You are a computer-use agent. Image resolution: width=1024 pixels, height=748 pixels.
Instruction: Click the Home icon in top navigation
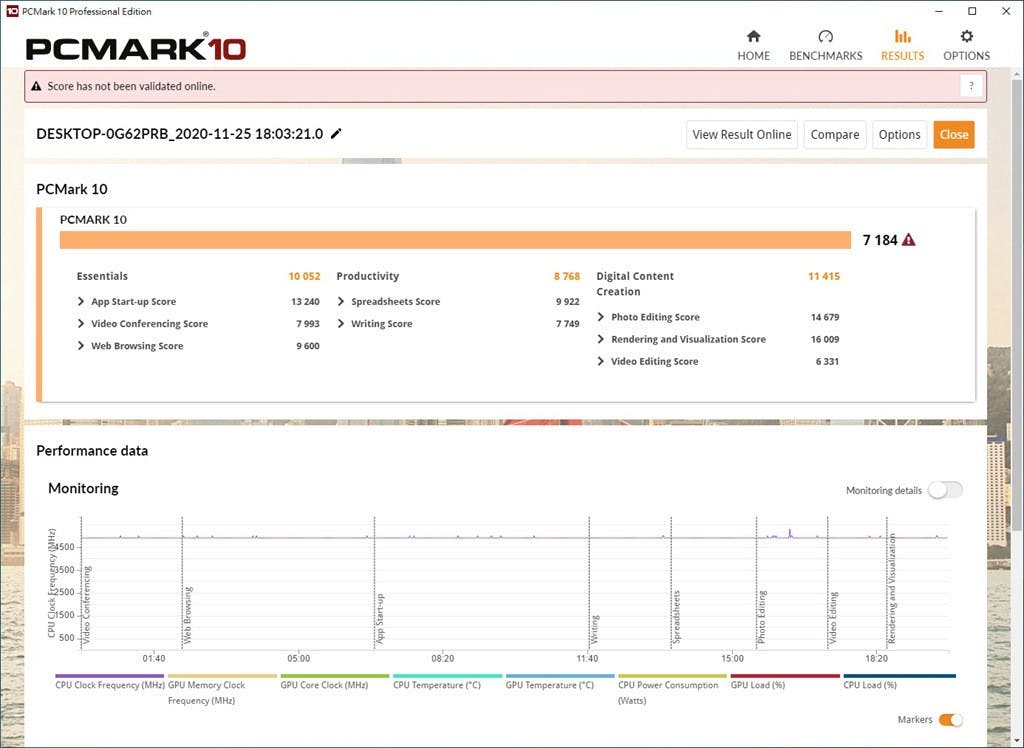pos(753,37)
